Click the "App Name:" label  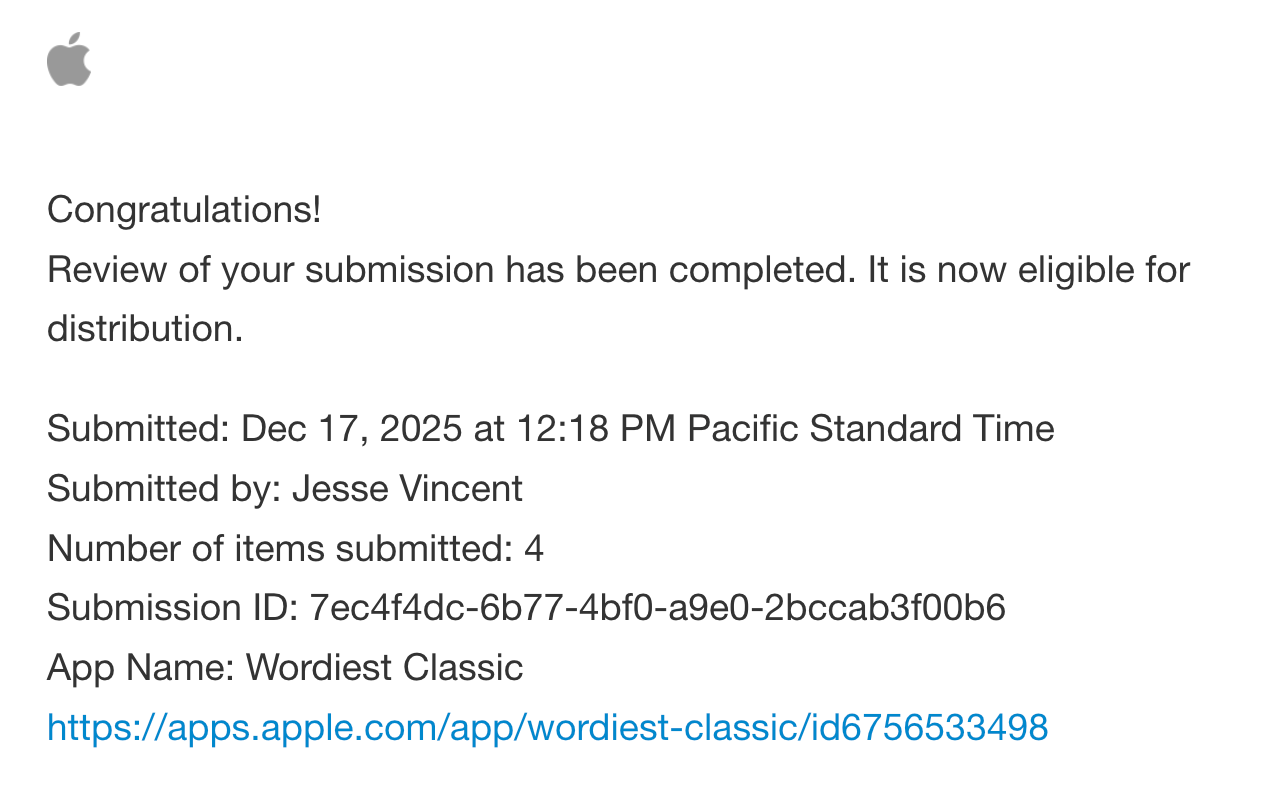coord(141,668)
